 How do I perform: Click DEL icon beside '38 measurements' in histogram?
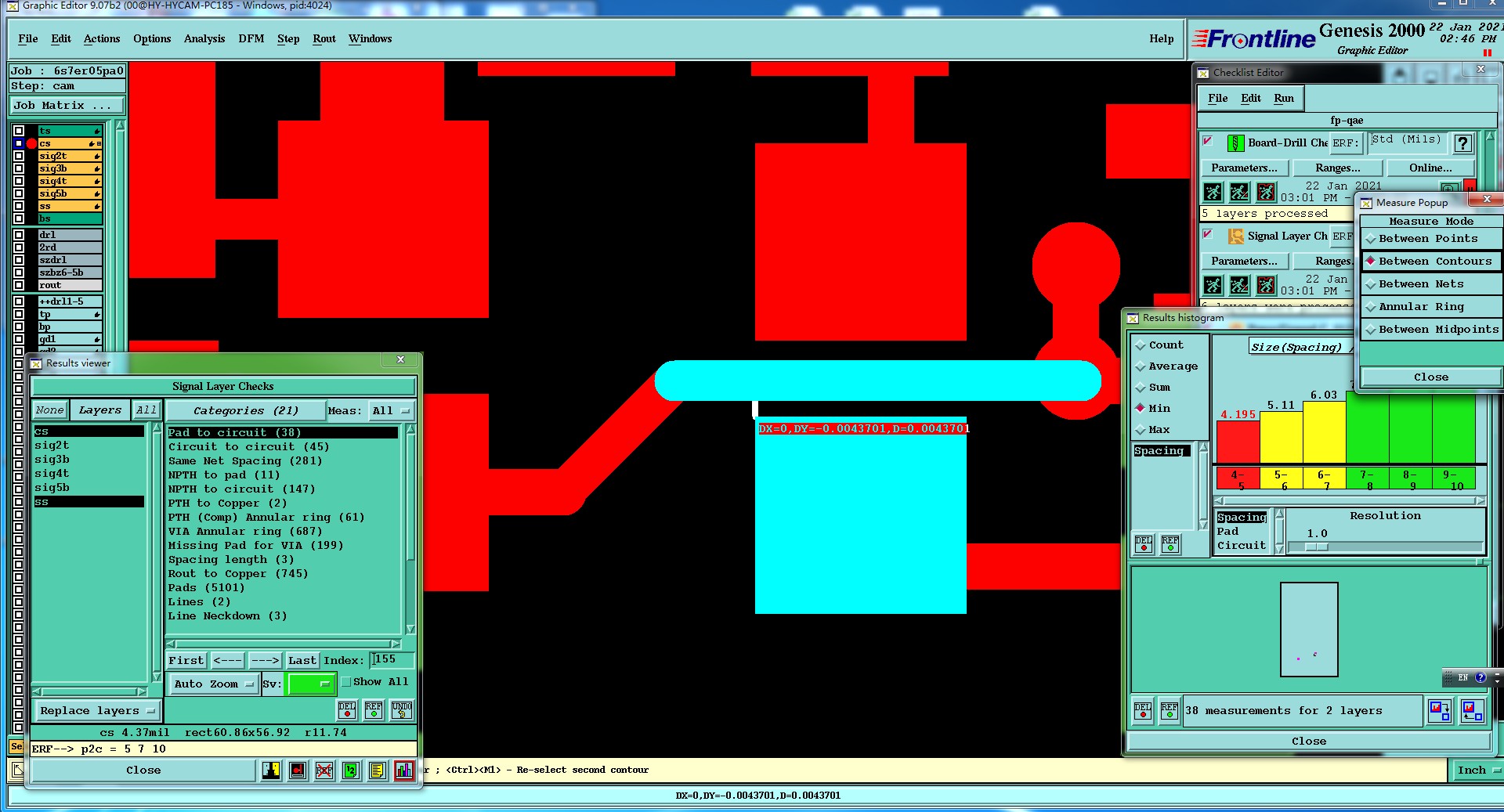point(1143,711)
